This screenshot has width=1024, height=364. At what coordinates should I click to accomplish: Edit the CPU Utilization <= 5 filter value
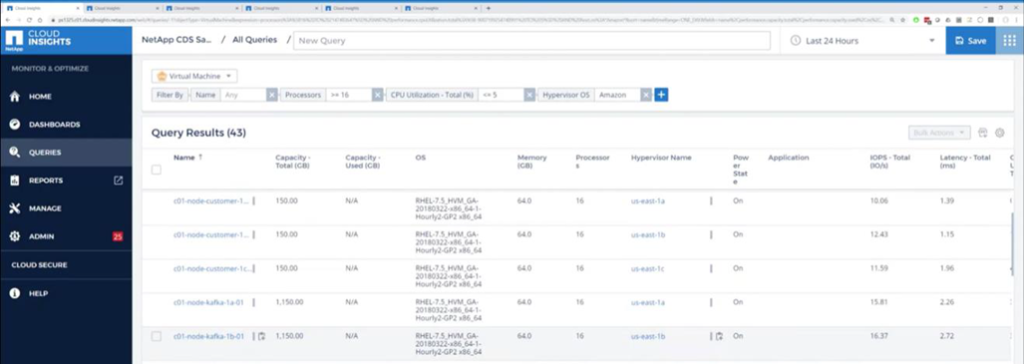coord(501,95)
